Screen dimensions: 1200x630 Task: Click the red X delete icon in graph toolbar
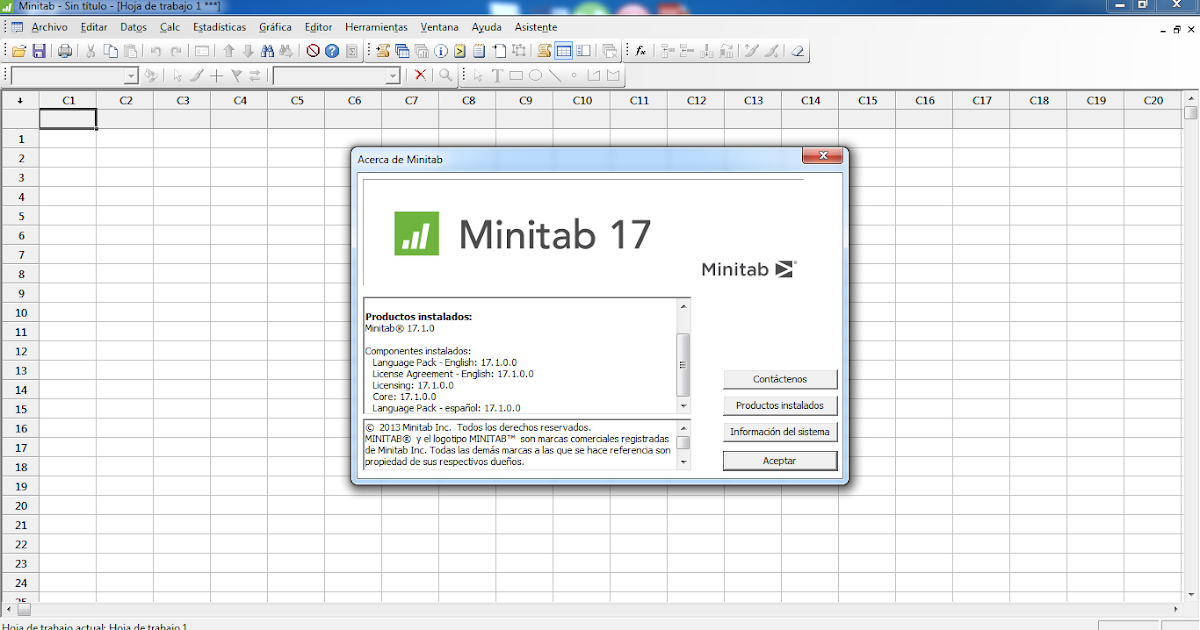pyautogui.click(x=421, y=75)
